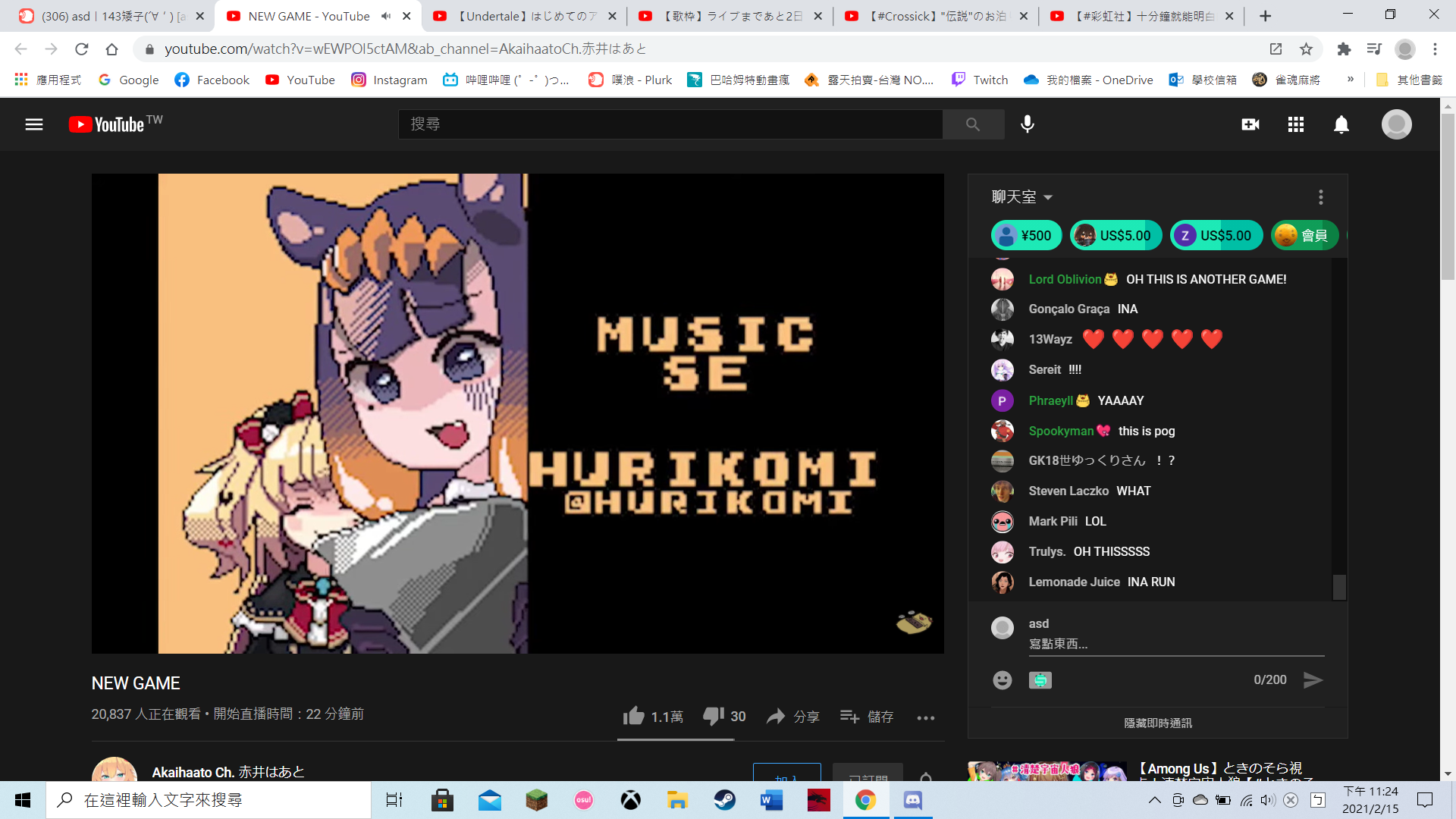Viewport: 1456px width, 819px height.
Task: Open the create video camera icon
Action: (1250, 124)
